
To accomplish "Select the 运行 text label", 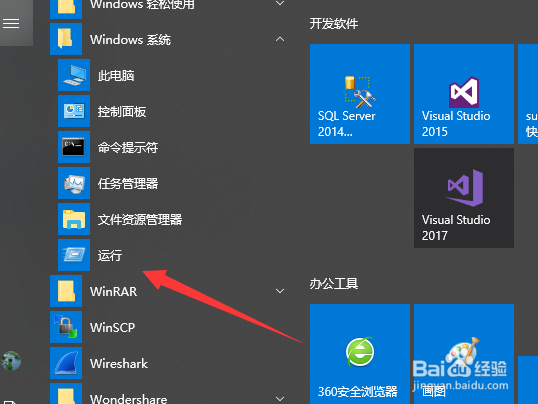I will 110,256.
